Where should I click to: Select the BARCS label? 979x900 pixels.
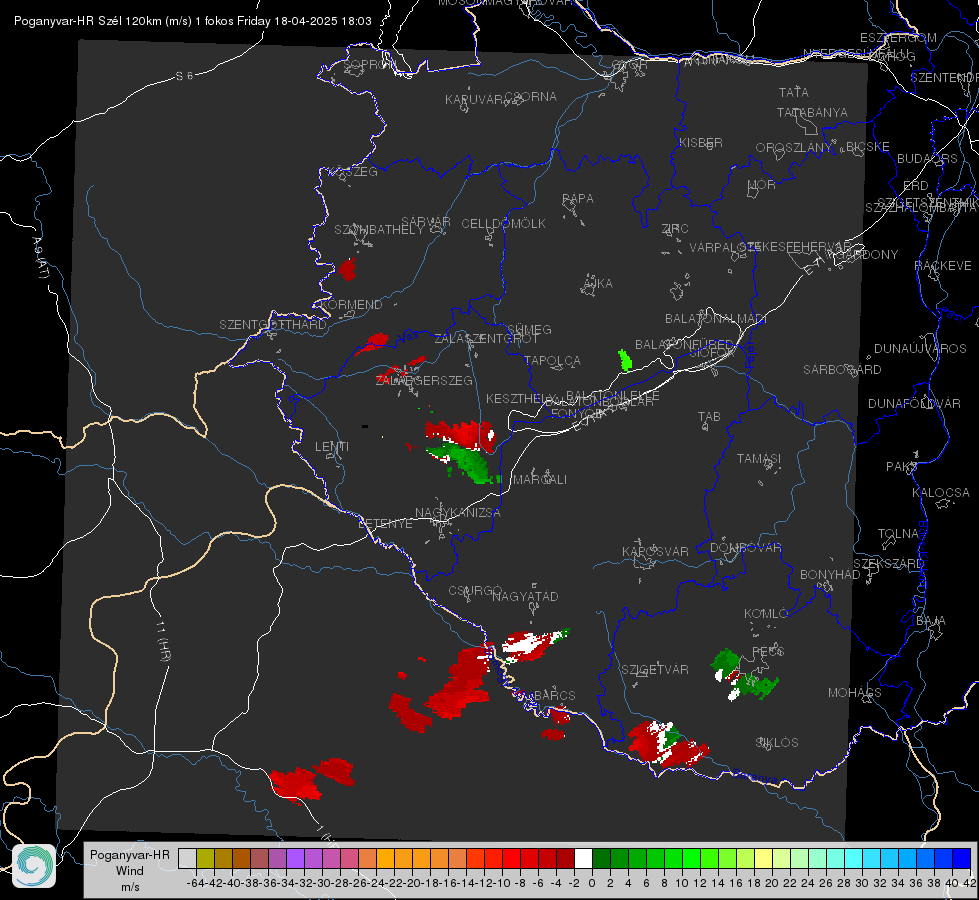pyautogui.click(x=554, y=696)
